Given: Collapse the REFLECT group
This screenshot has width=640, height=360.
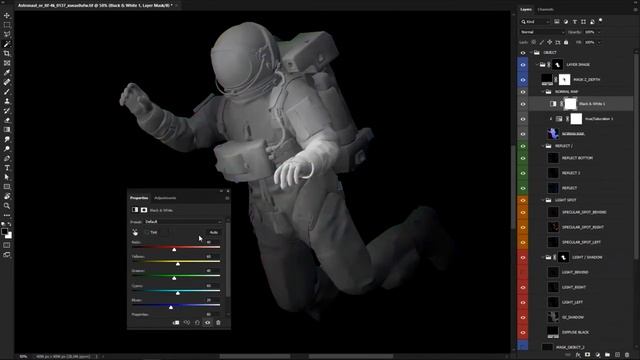Looking at the screenshot, I should tap(543, 146).
